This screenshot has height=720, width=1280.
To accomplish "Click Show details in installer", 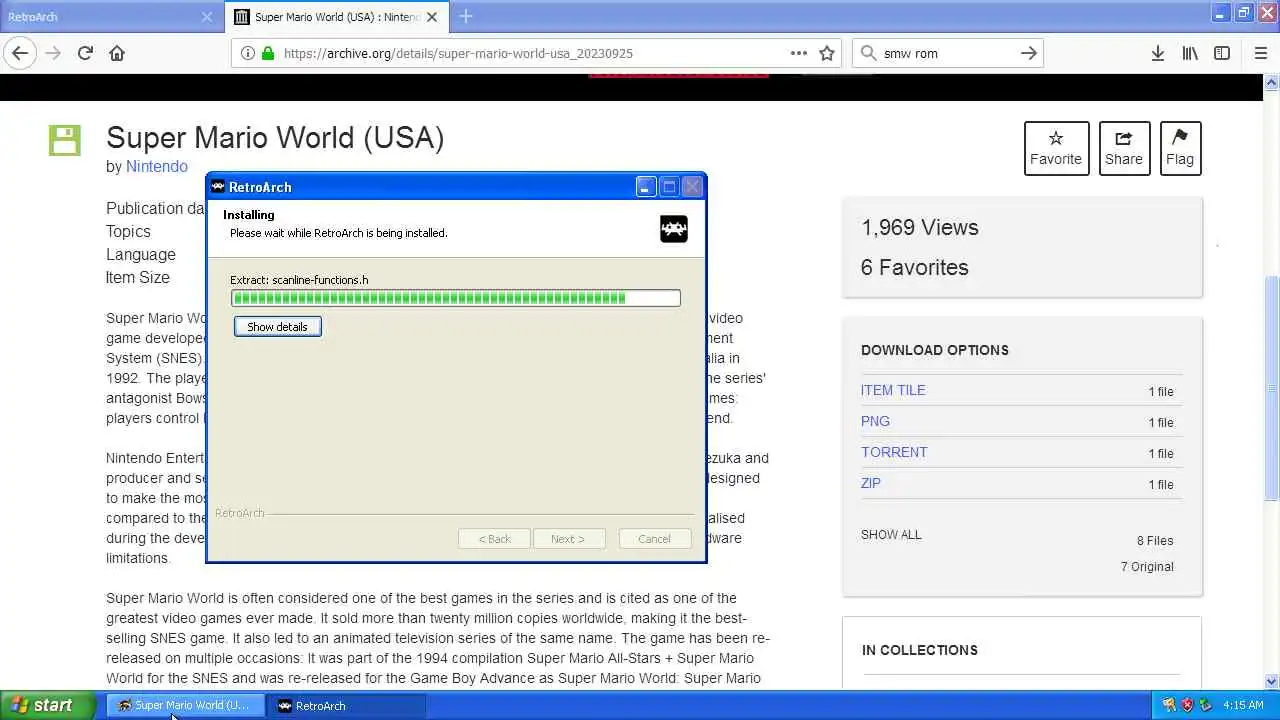I will 278,327.
